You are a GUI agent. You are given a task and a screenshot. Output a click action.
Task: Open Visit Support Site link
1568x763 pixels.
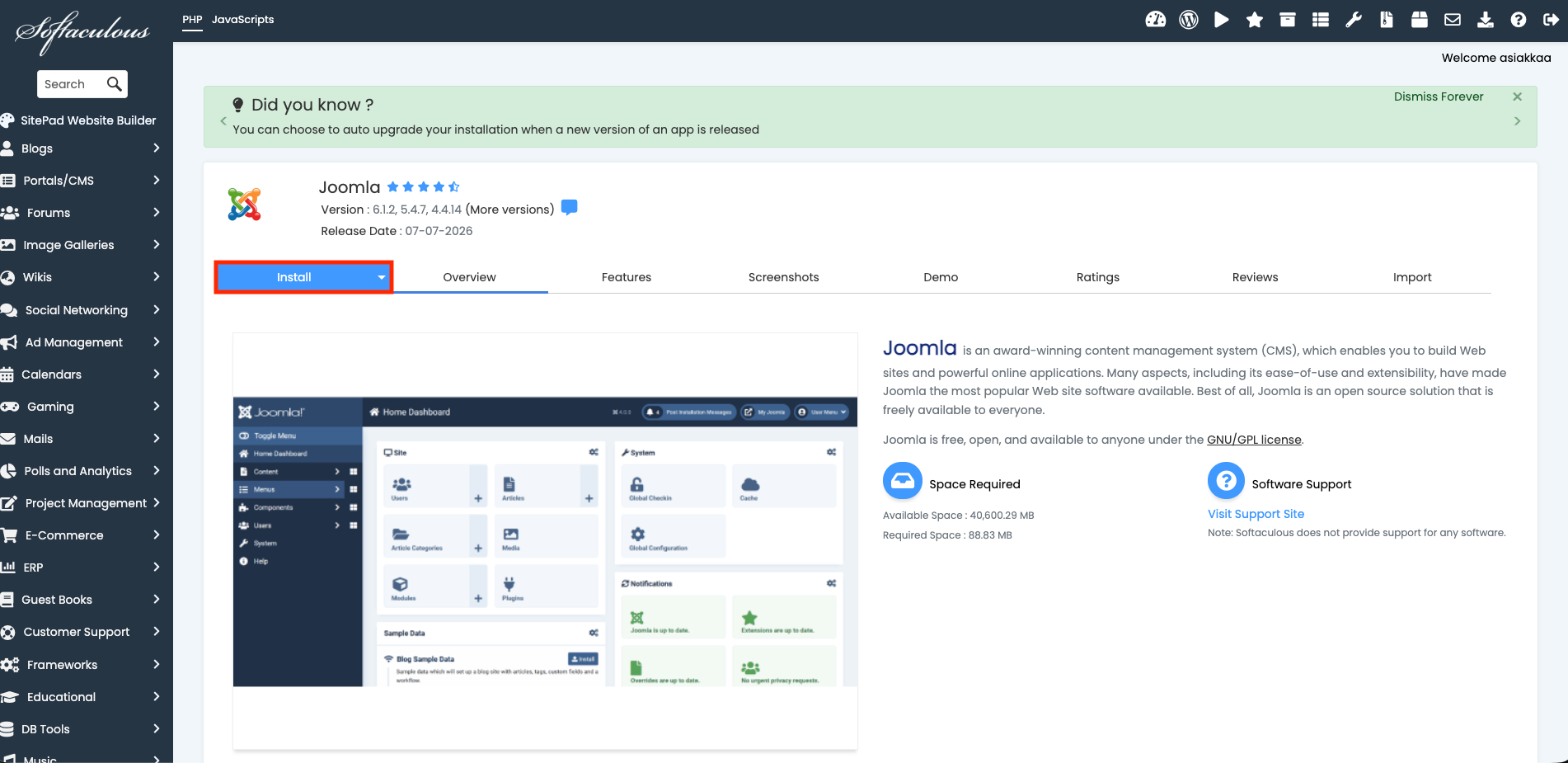tap(1256, 514)
